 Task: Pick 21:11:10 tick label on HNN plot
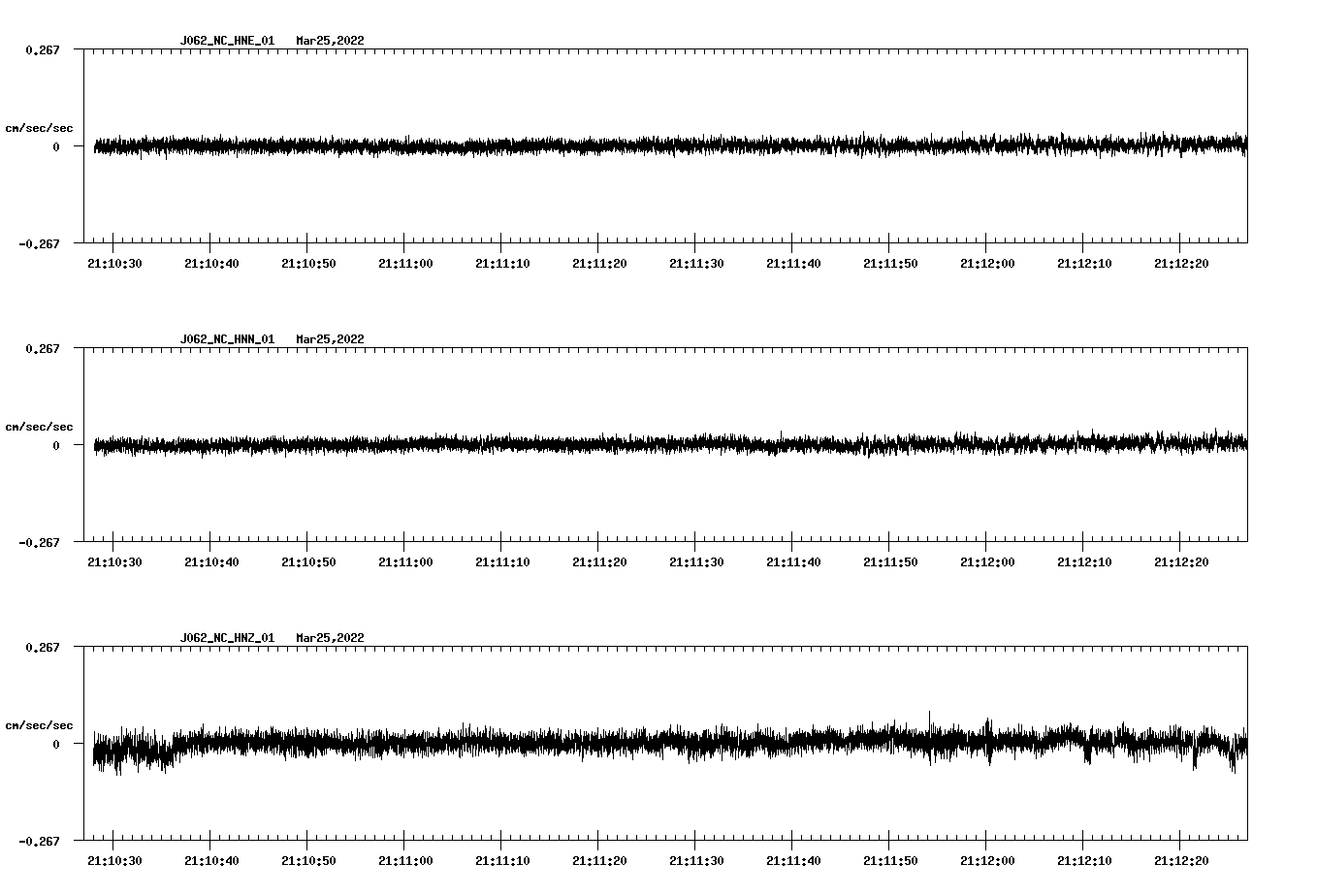click(502, 562)
